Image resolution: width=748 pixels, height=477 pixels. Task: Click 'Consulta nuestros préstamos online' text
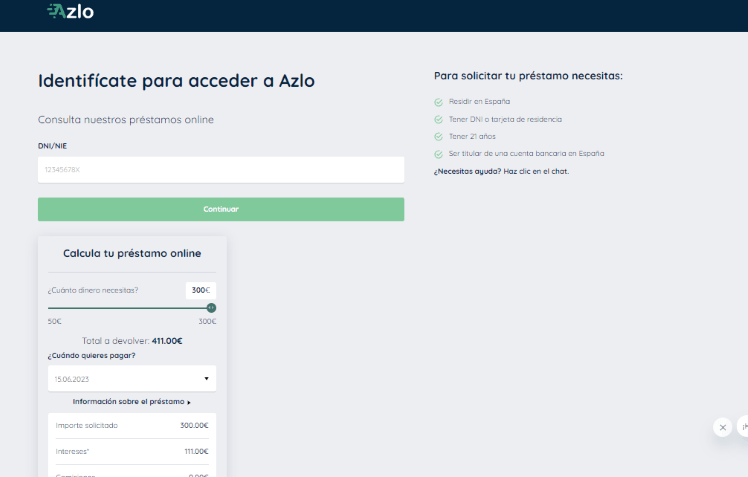point(126,120)
